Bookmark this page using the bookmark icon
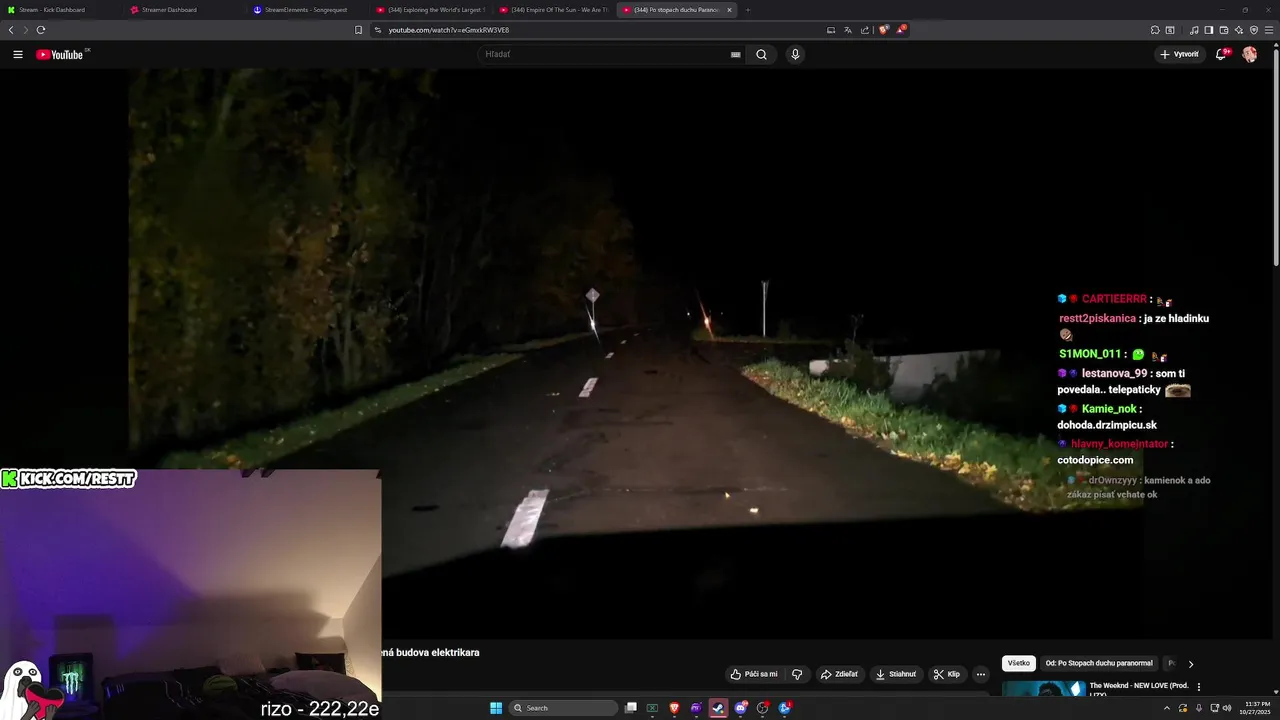 click(358, 30)
